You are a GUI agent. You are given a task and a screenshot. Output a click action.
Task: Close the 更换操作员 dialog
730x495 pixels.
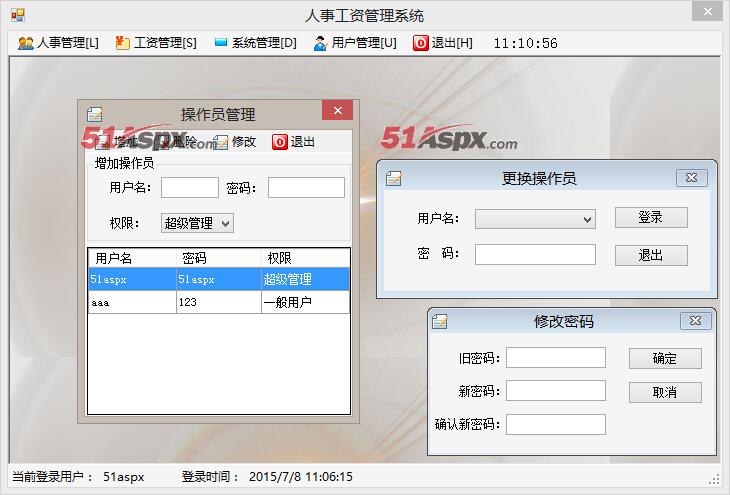pos(691,178)
